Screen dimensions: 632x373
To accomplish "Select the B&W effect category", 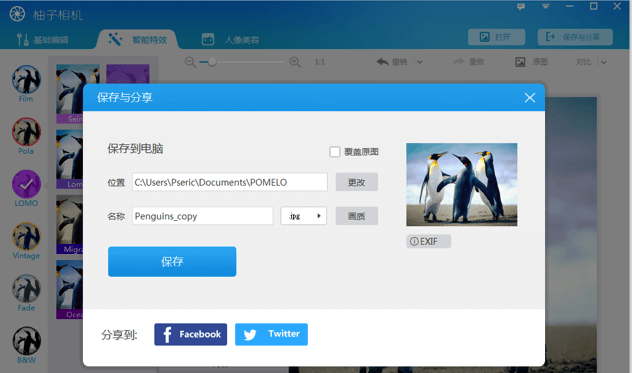I will click(26, 346).
